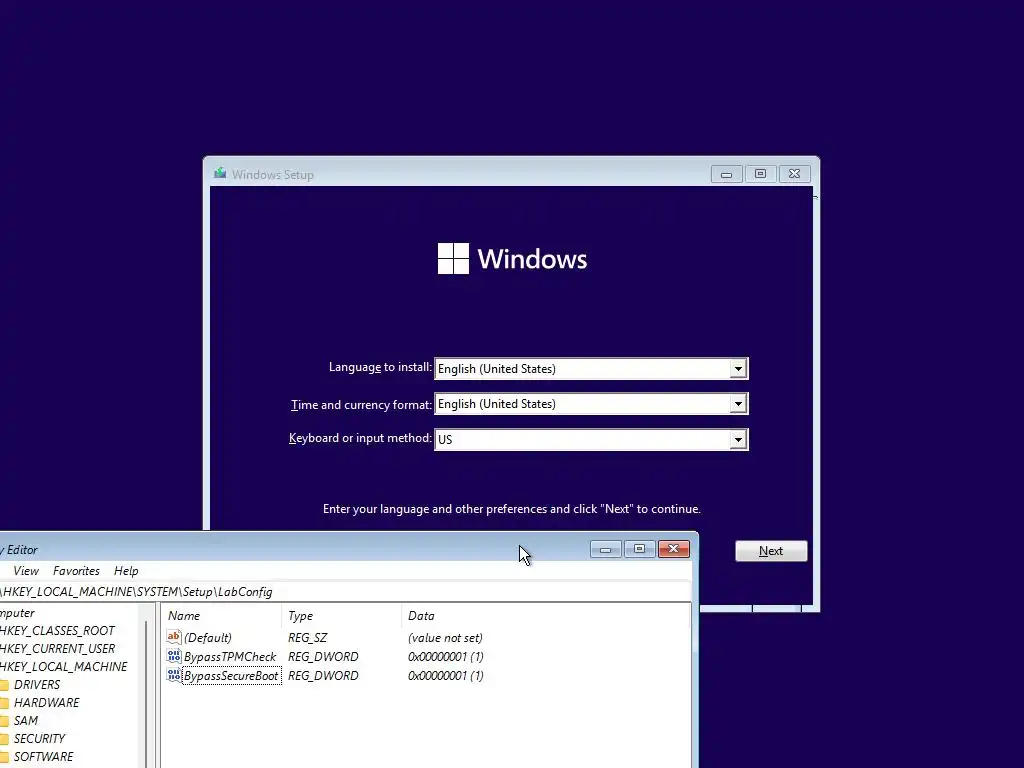The image size is (1024, 768).
Task: Click the SOFTWARE folder icon
Action: (x=3, y=756)
